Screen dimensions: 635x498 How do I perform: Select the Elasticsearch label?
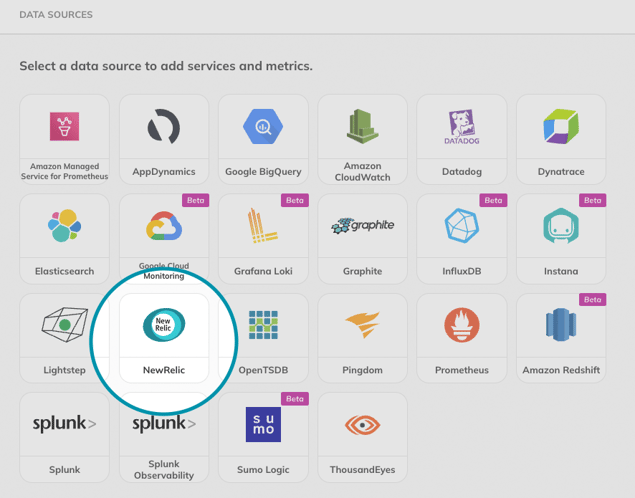click(x=64, y=271)
